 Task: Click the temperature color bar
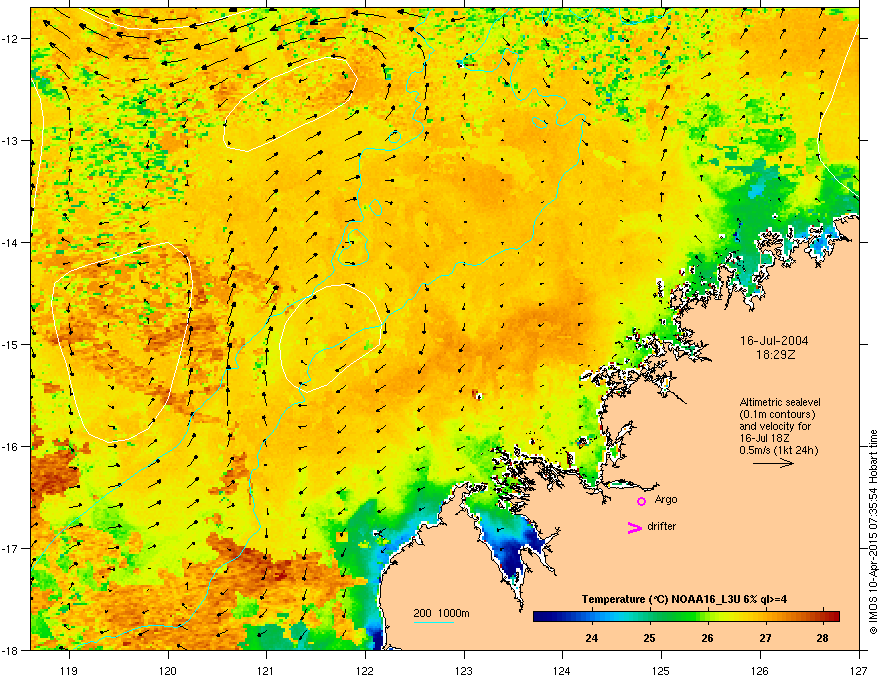click(x=686, y=616)
